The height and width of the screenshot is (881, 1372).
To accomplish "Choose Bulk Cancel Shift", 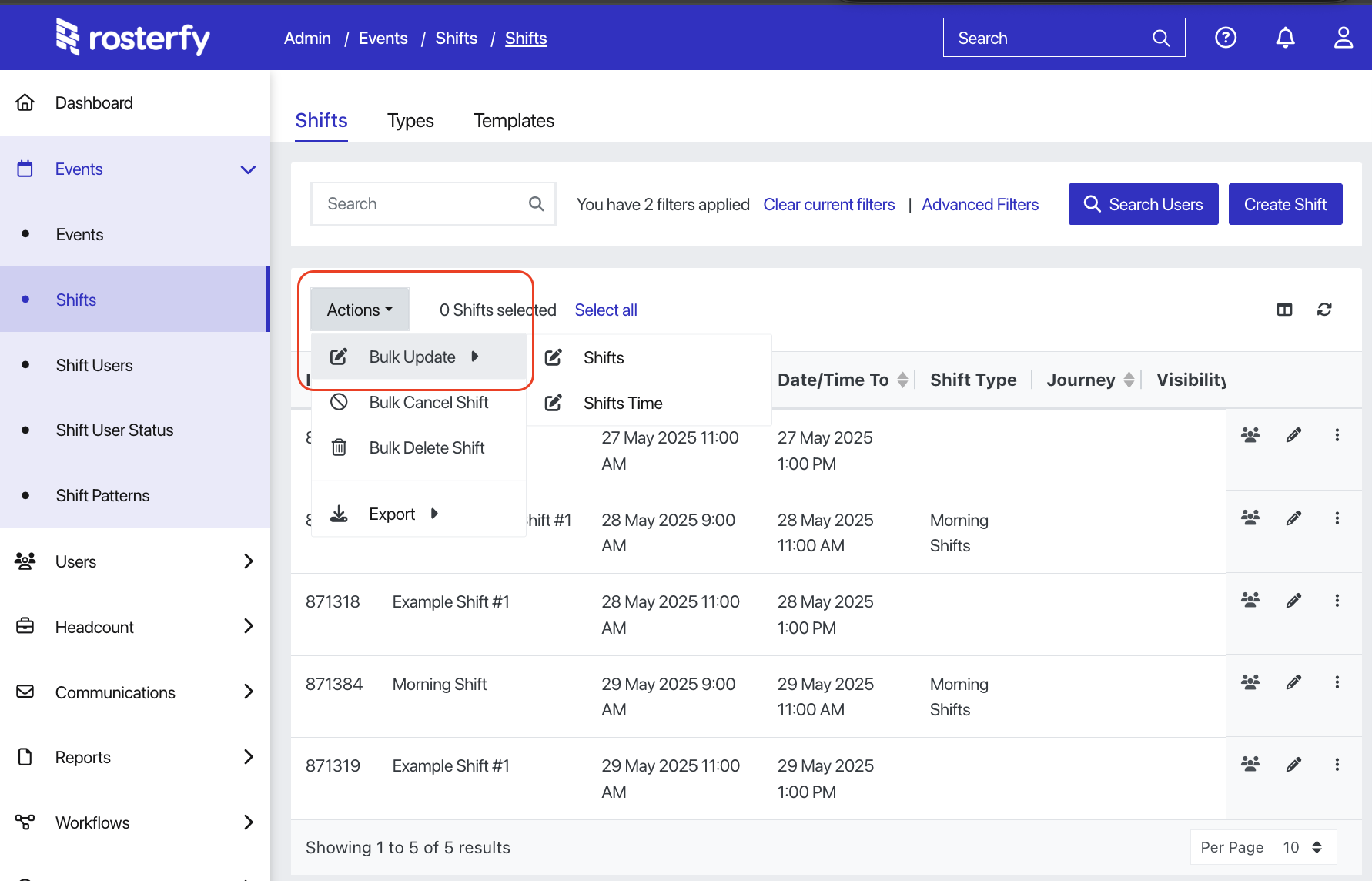I will [418, 402].
